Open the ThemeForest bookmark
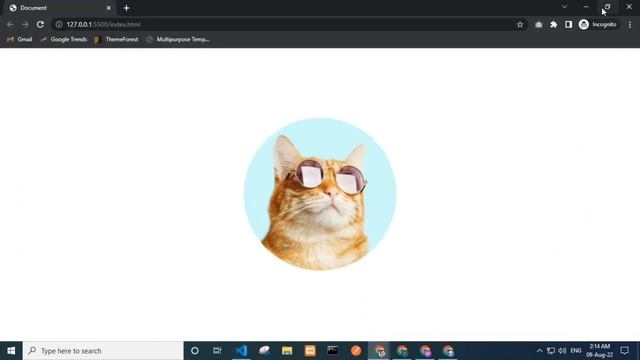 tap(116, 40)
